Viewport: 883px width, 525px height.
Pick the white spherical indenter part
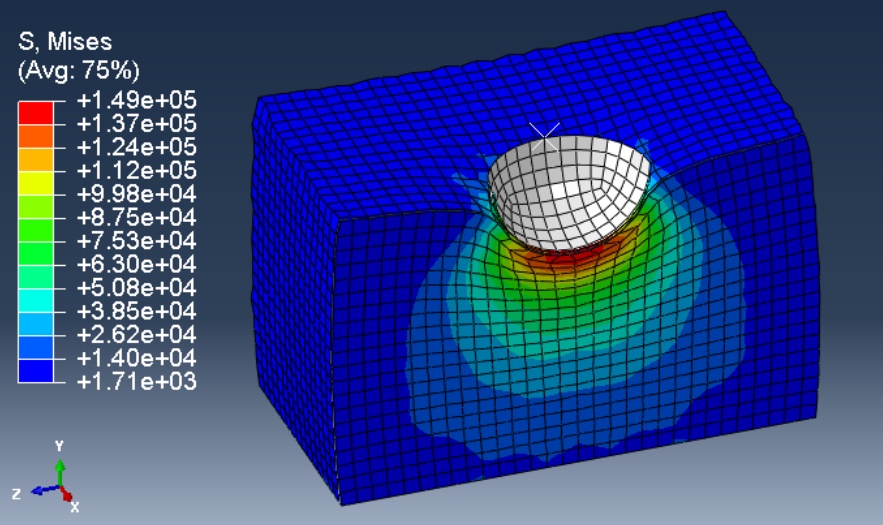click(569, 192)
